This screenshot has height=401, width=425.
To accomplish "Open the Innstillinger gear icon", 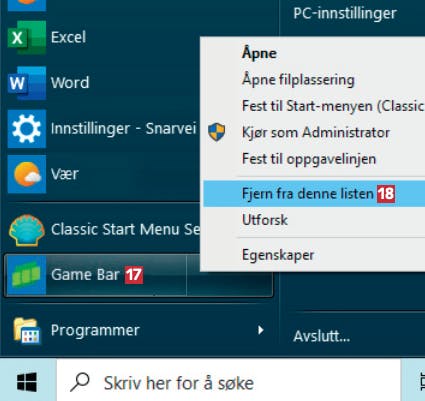I will pyautogui.click(x=27, y=128).
